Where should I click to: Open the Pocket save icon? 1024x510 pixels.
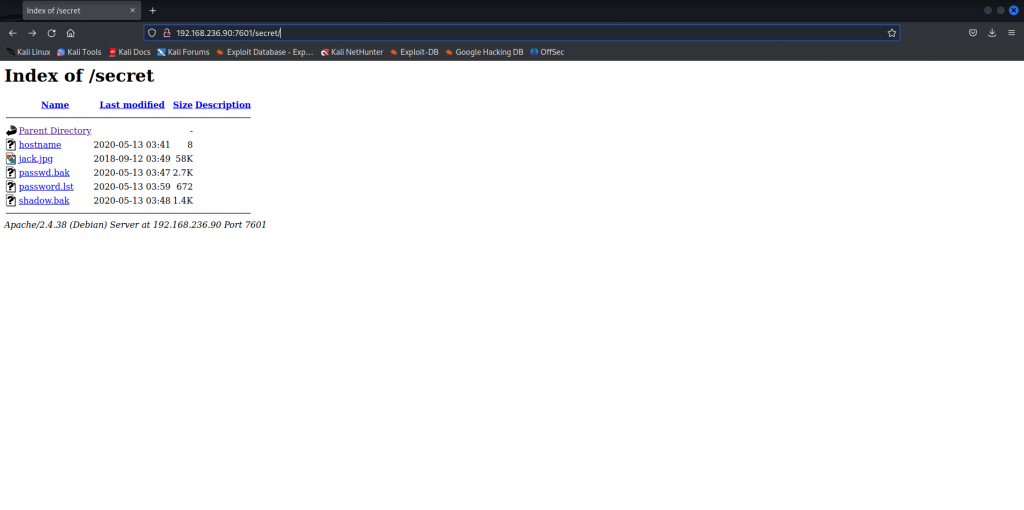[972, 33]
